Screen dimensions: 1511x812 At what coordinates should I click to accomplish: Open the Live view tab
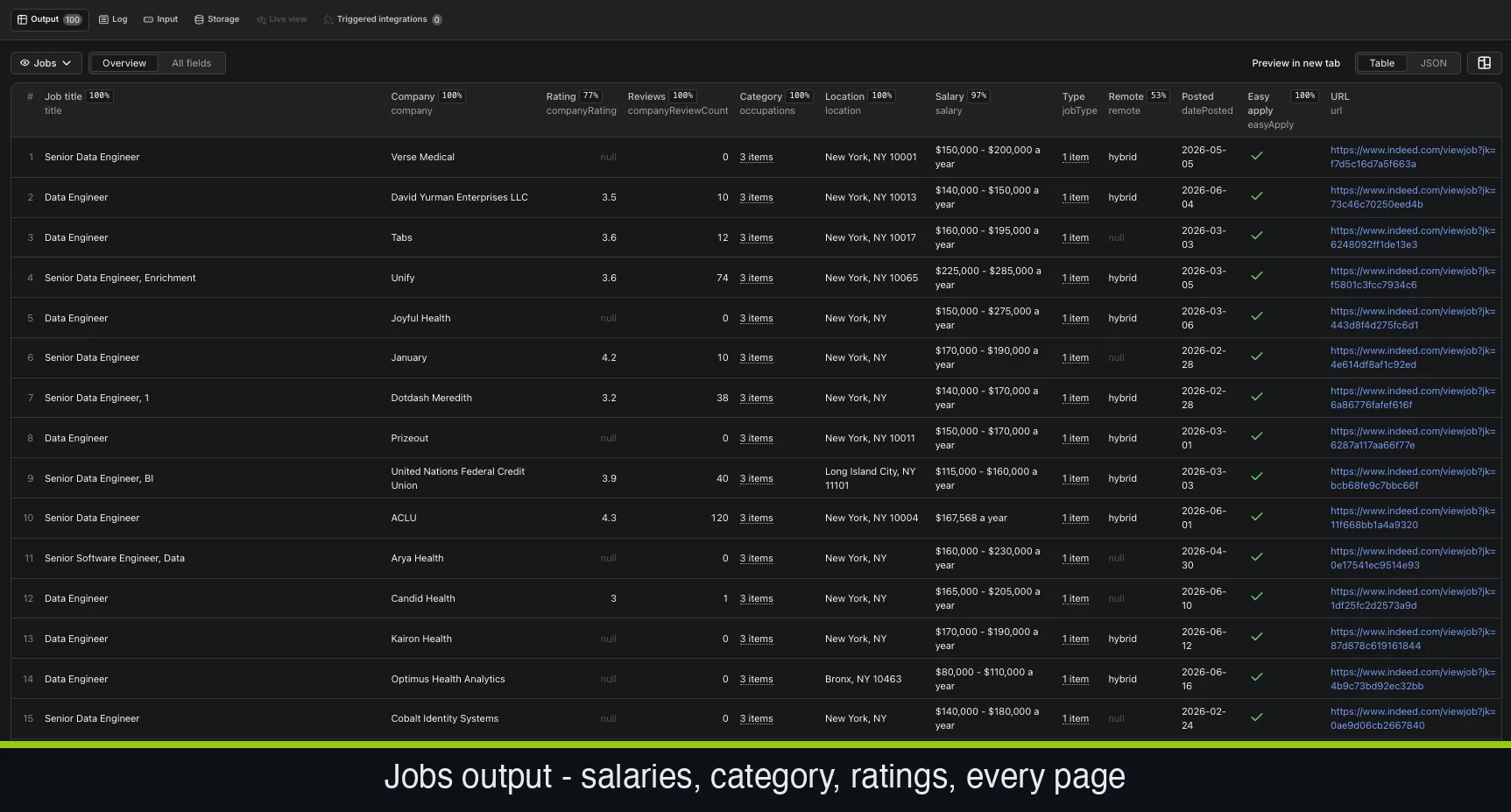pyautogui.click(x=281, y=19)
